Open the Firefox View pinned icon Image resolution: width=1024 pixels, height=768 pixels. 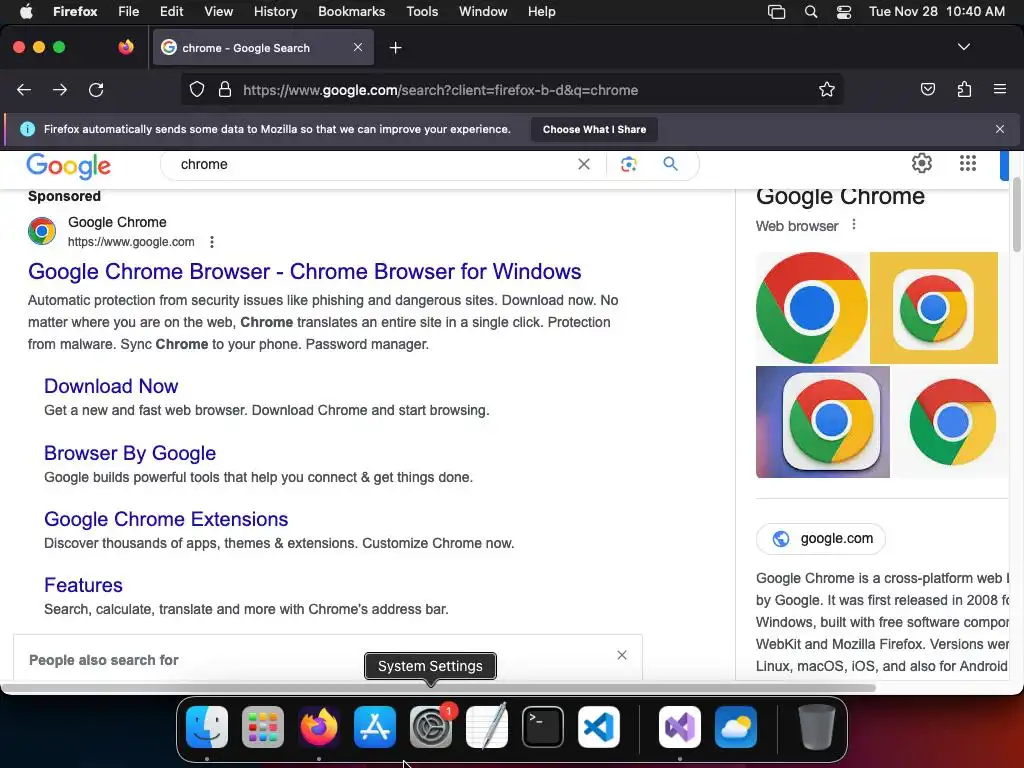coord(126,47)
